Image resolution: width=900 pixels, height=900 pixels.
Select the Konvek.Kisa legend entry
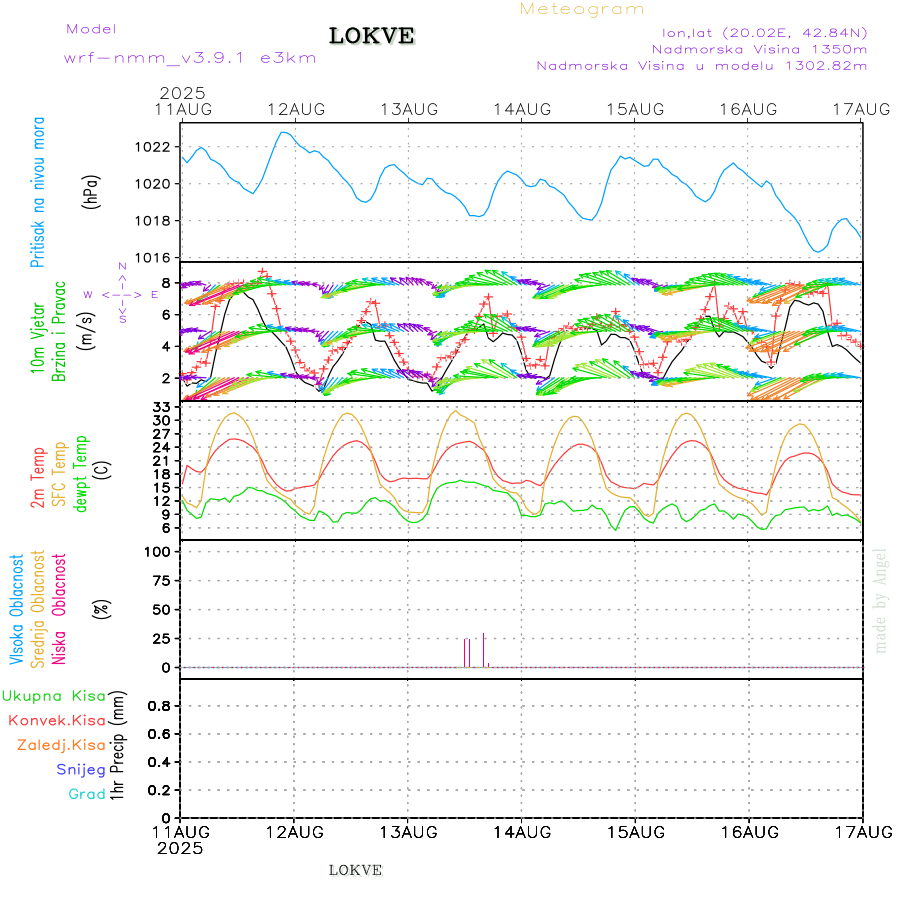coord(56,720)
